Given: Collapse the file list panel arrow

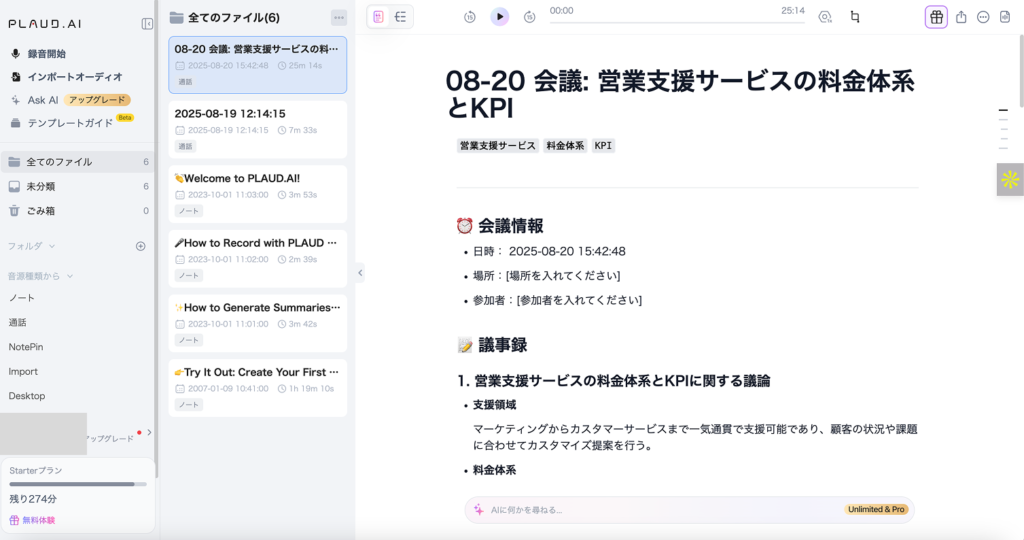Looking at the screenshot, I should point(360,272).
